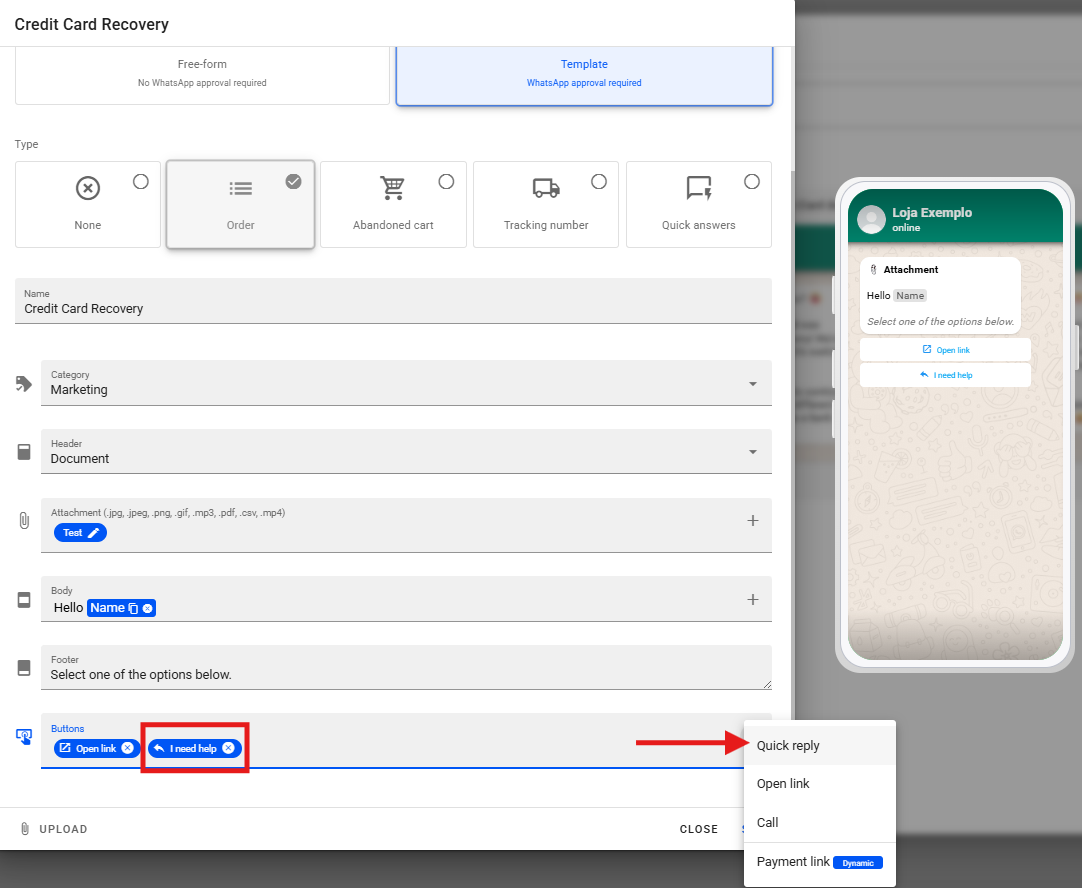Click the CLOSE button

tap(698, 829)
